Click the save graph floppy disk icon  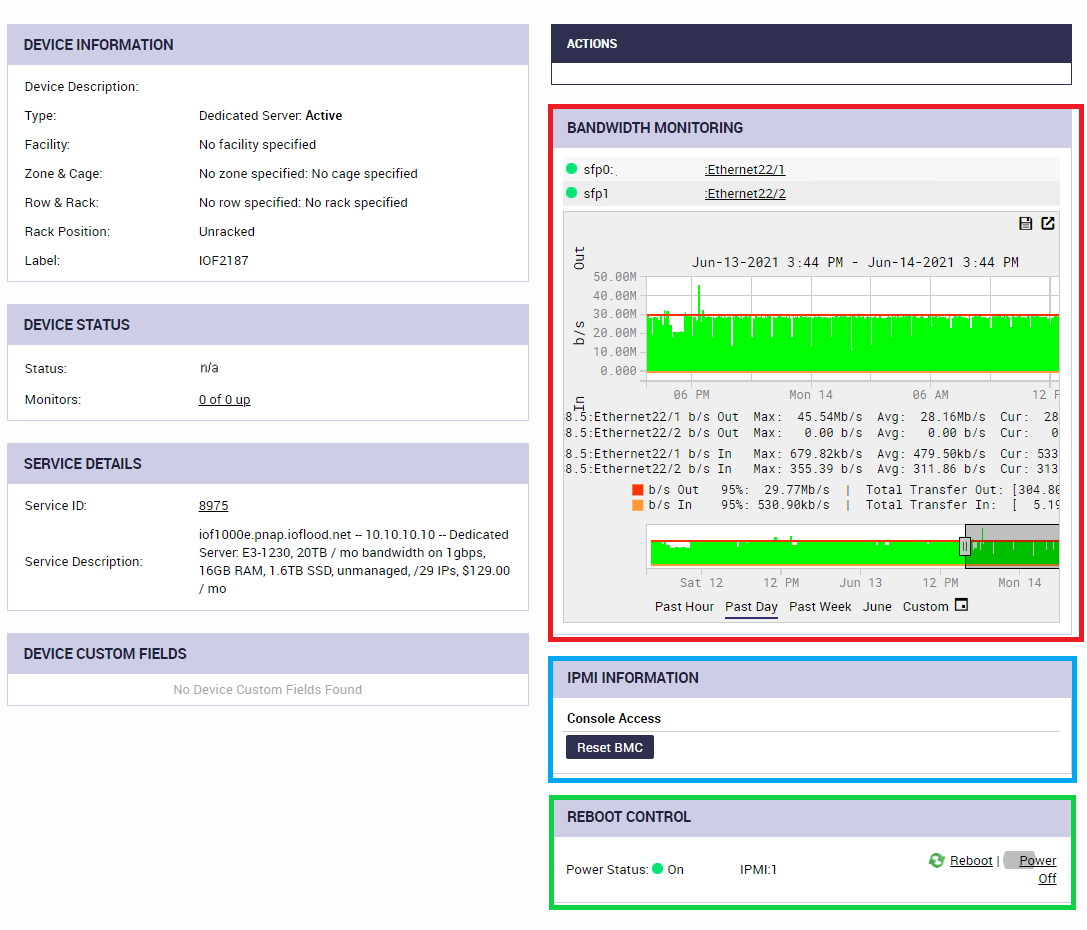1026,223
